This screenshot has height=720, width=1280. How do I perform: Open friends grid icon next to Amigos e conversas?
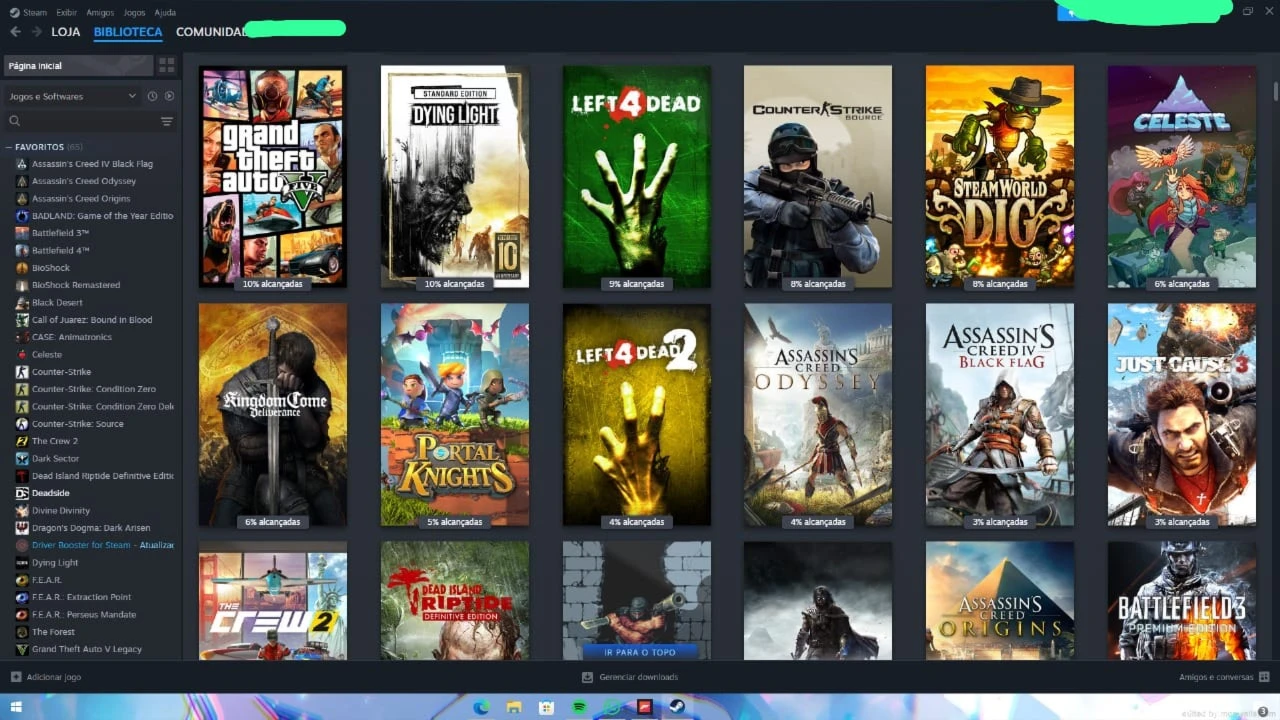pos(1265,677)
